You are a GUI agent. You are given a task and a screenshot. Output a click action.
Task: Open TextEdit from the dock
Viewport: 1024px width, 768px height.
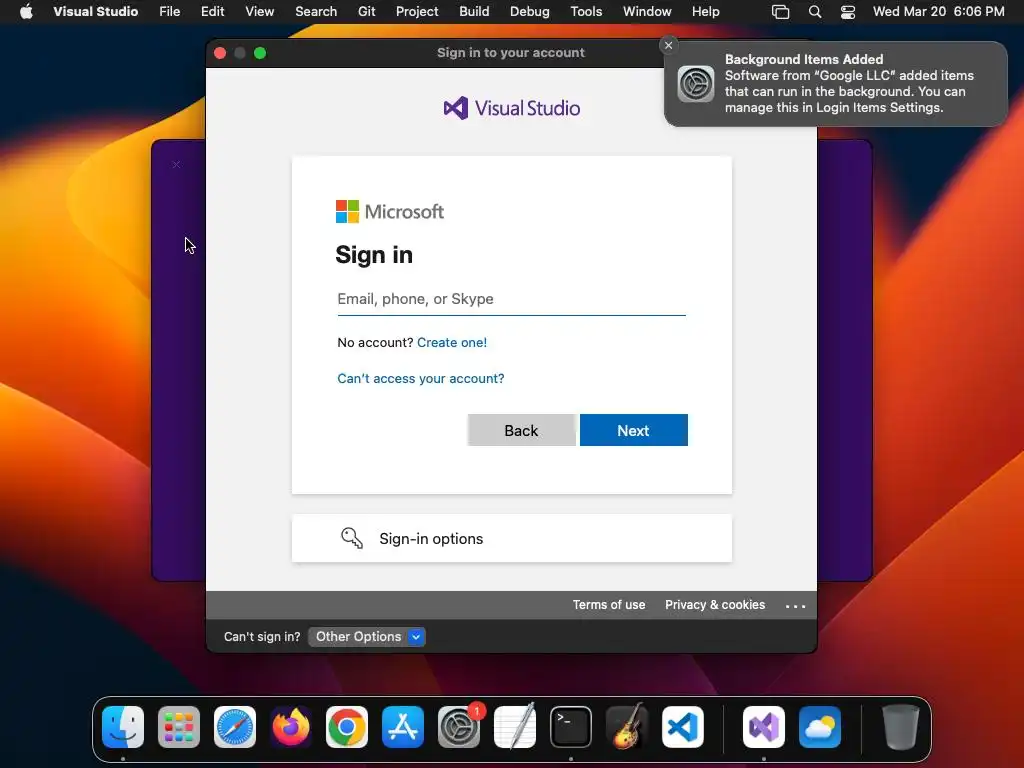[515, 727]
